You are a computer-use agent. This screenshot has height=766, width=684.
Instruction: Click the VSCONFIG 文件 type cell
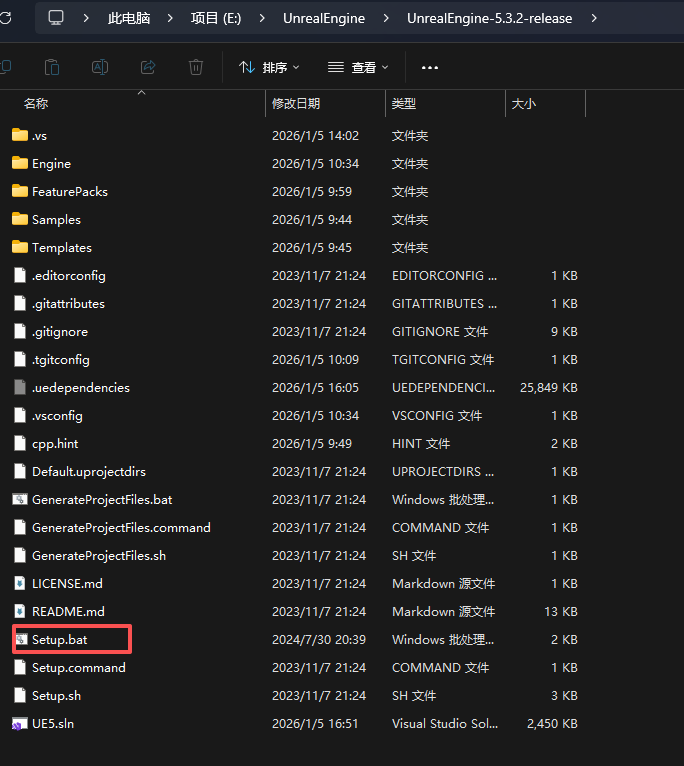[437, 416]
